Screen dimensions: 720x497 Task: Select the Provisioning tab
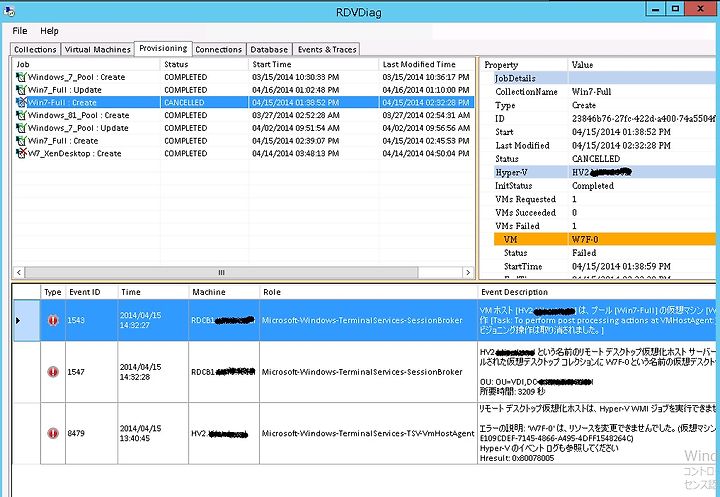(x=163, y=48)
